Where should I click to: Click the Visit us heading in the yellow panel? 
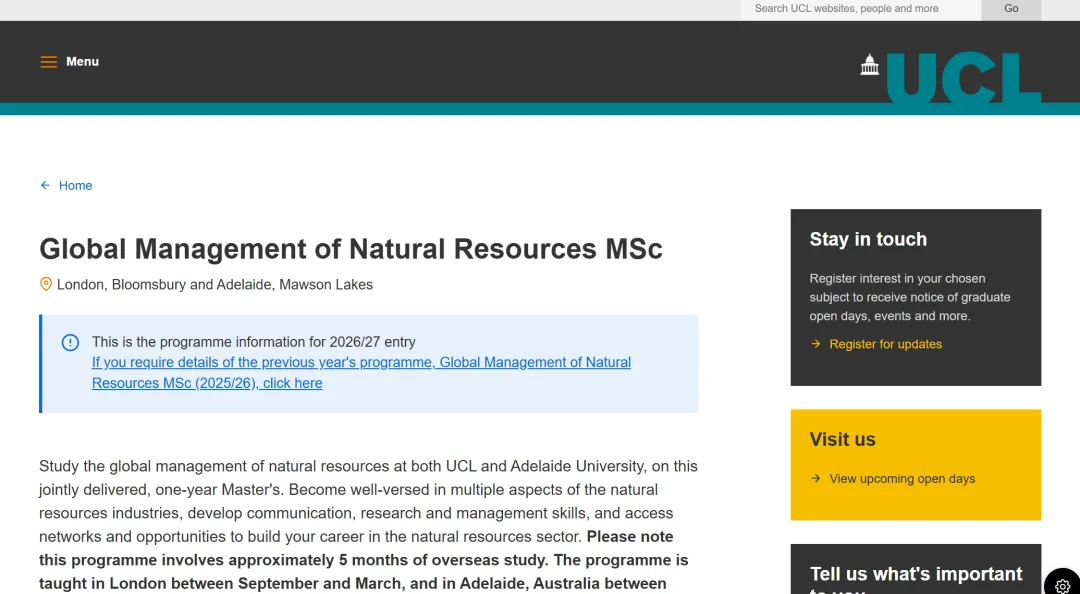click(842, 439)
